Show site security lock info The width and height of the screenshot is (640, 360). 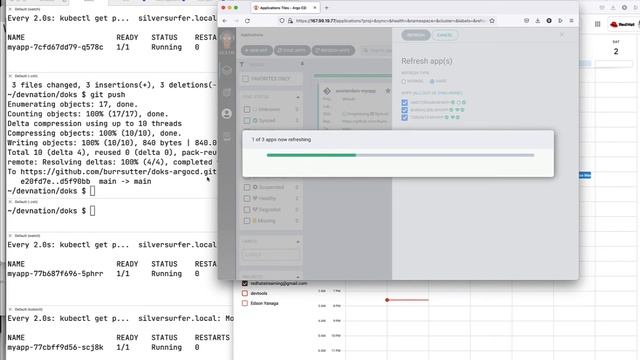290,21
